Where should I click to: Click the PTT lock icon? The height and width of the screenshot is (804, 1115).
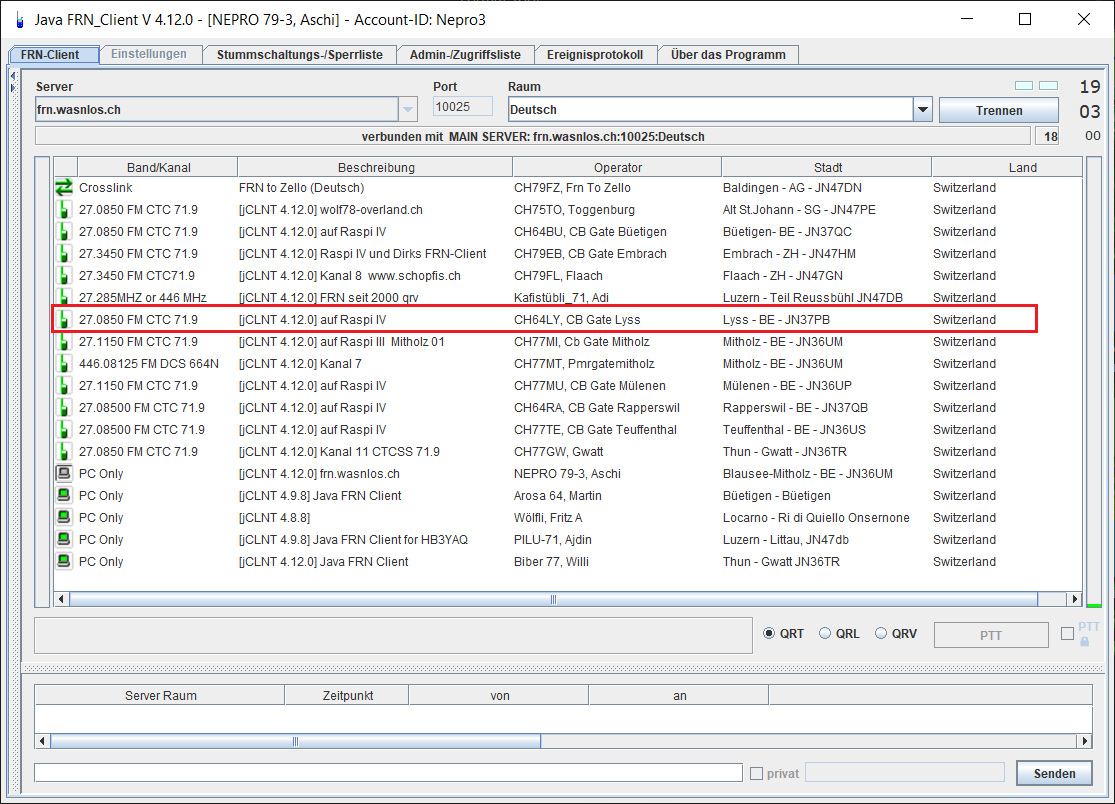[1084, 641]
